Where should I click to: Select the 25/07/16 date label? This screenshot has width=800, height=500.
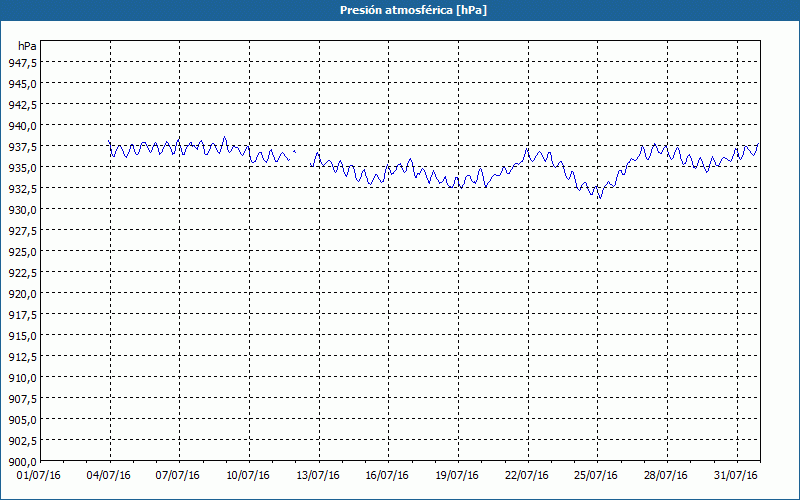(596, 476)
